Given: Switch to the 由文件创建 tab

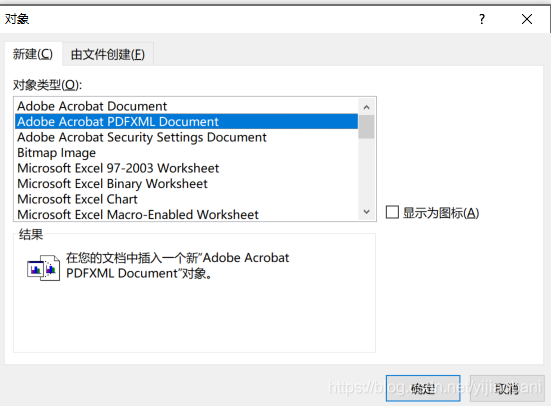Looking at the screenshot, I should (108, 54).
